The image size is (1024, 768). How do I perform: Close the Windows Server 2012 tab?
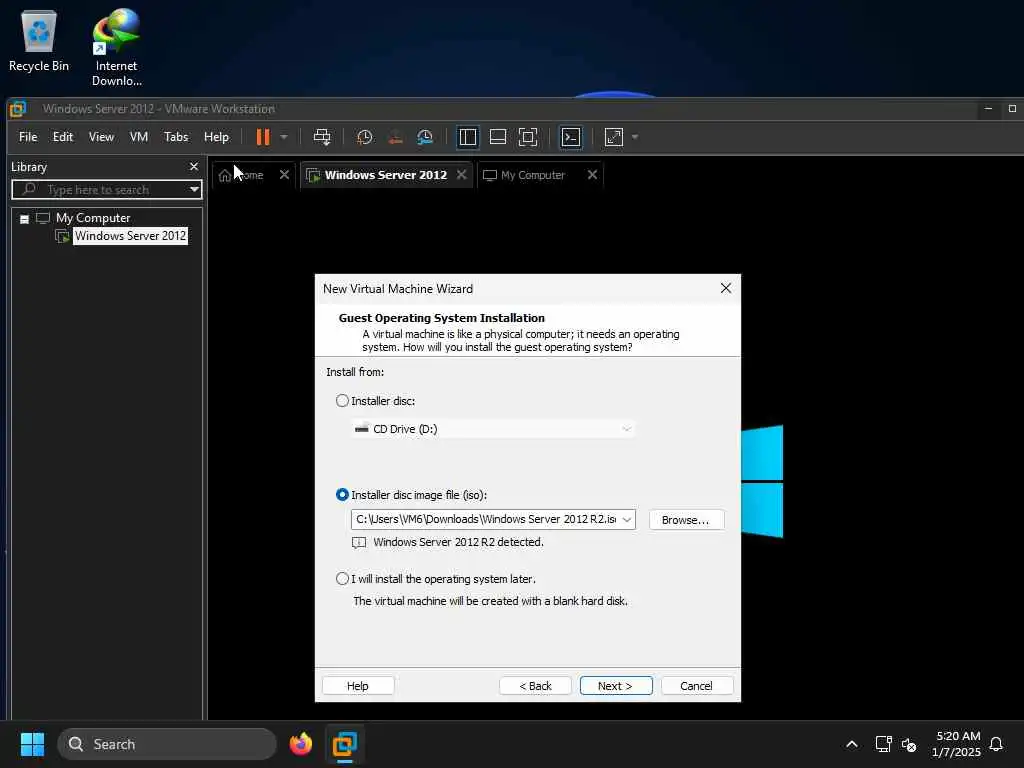coord(462,175)
